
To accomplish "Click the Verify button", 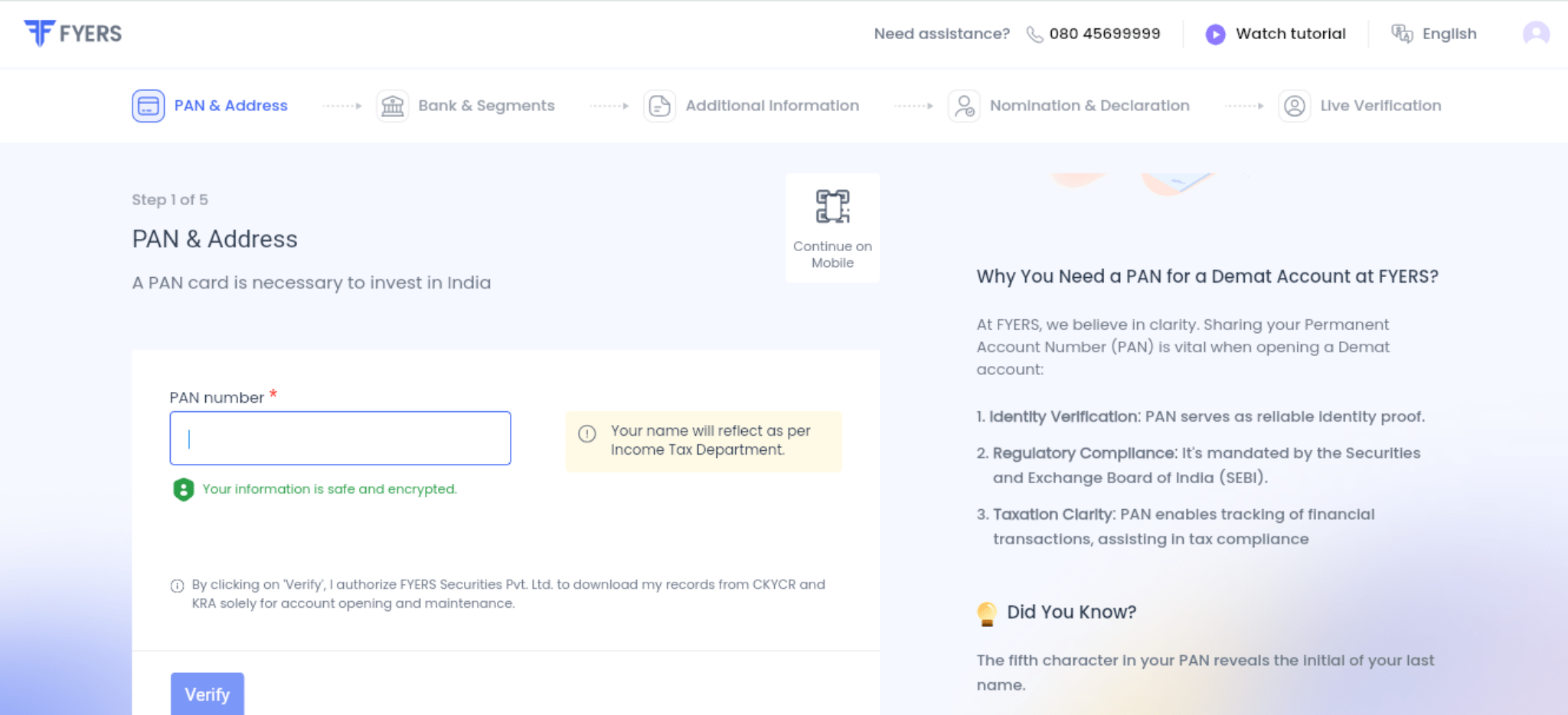I will tap(207, 694).
